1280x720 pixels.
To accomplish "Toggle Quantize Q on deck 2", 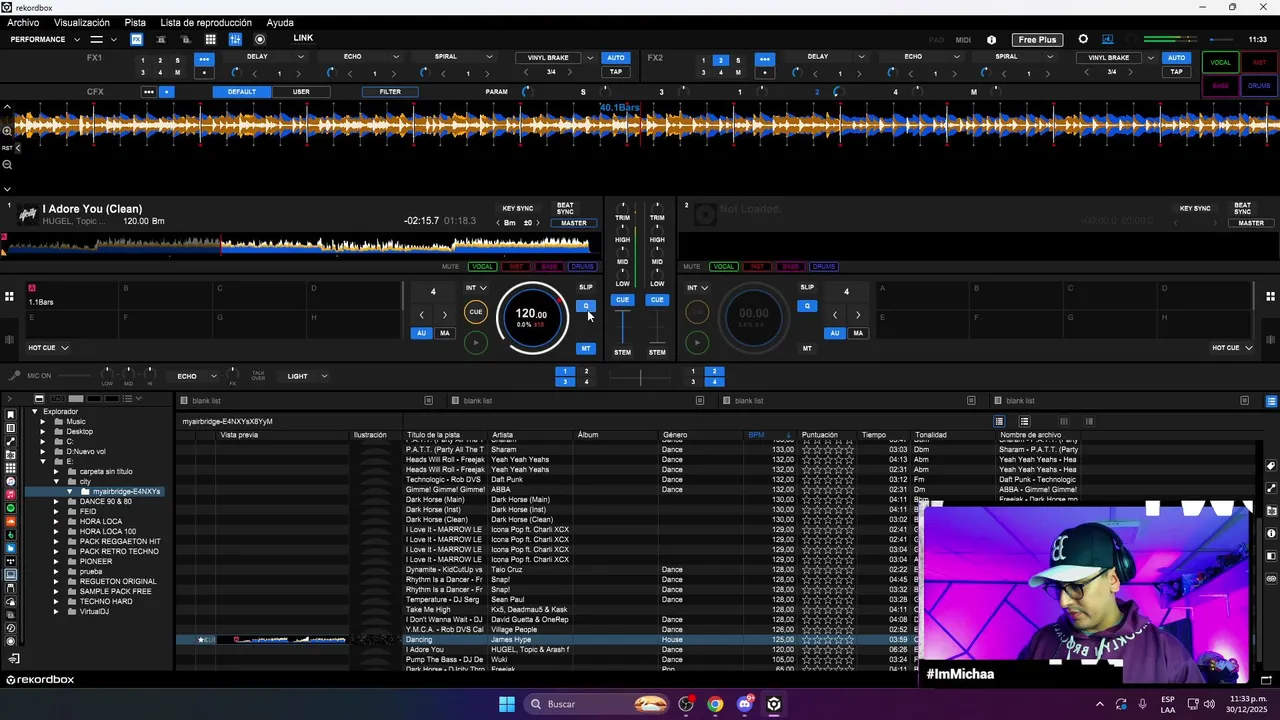I will (x=807, y=306).
